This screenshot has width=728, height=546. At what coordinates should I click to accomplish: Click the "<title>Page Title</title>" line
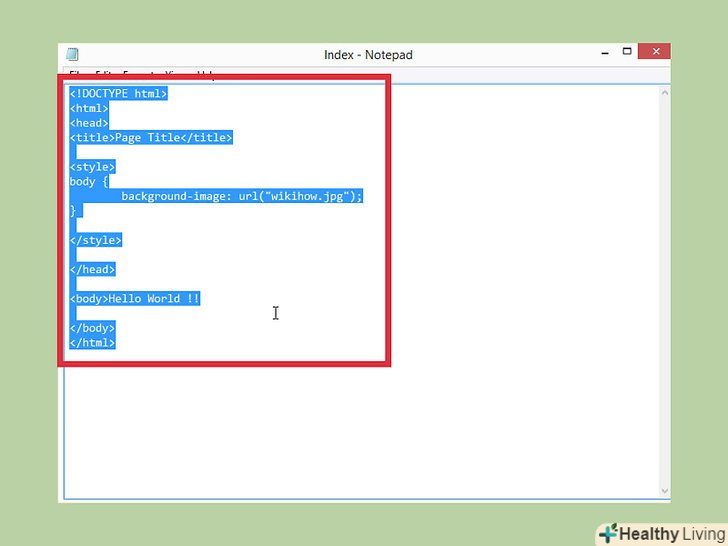tap(151, 137)
